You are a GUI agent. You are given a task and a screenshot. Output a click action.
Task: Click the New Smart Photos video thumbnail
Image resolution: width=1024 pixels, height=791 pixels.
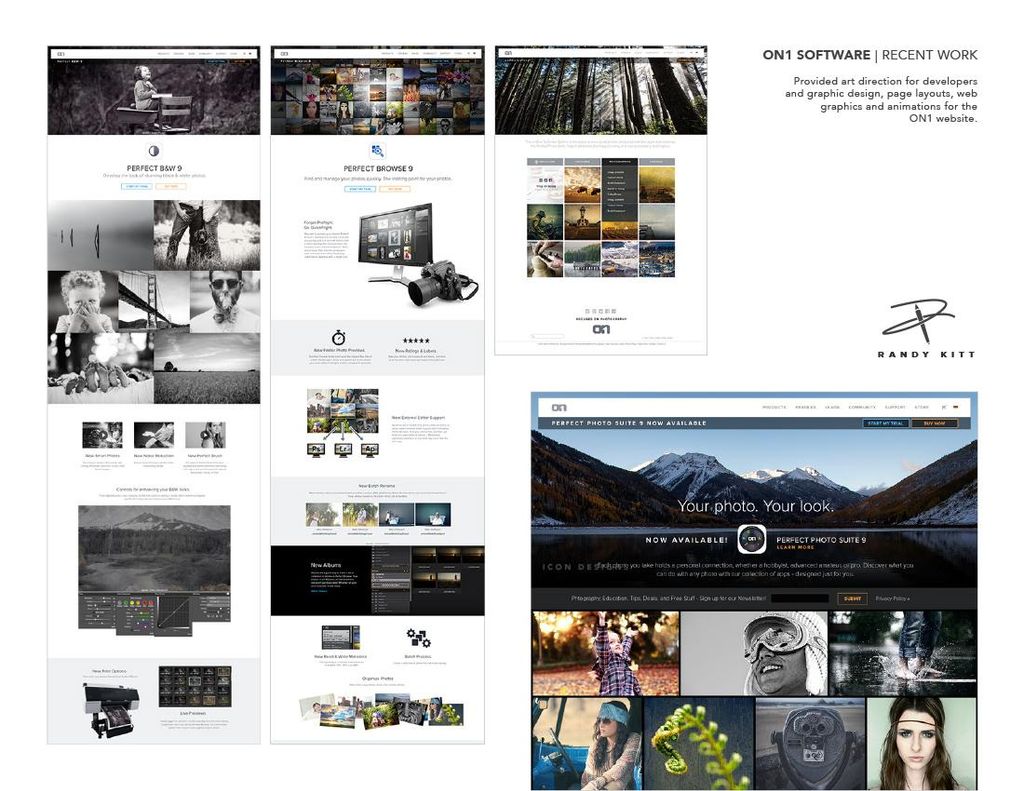103,435
